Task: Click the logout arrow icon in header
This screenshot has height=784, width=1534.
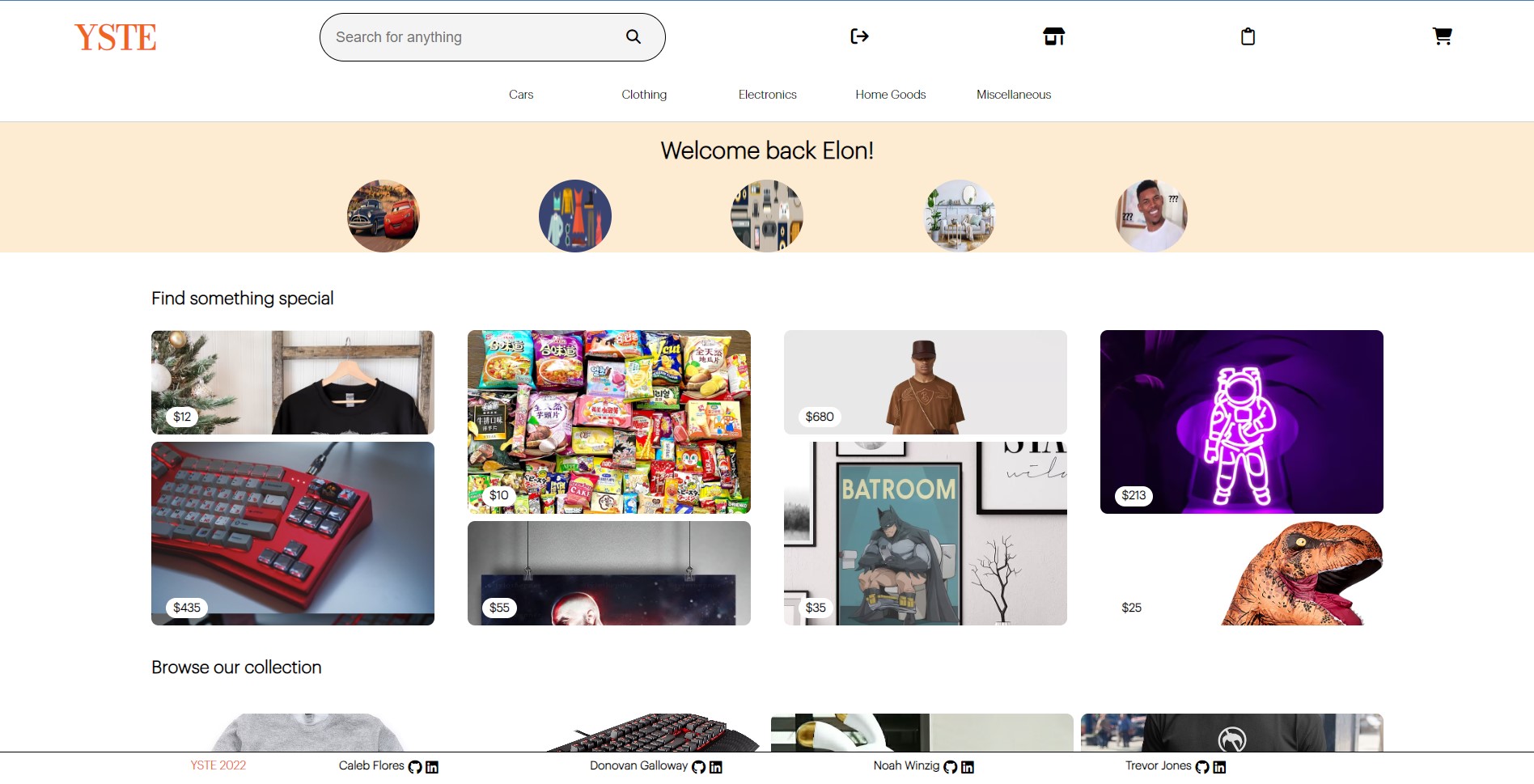Action: (859, 36)
